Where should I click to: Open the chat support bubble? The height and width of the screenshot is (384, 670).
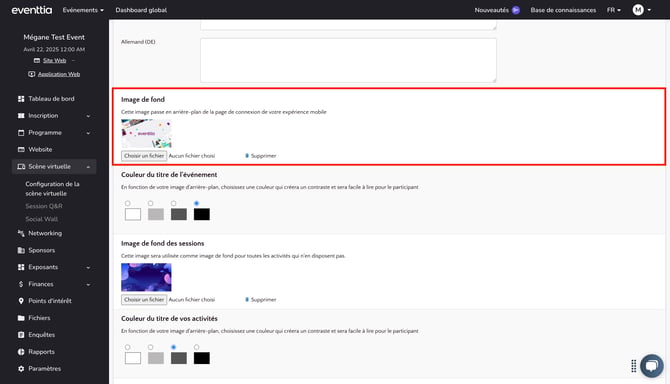click(652, 366)
